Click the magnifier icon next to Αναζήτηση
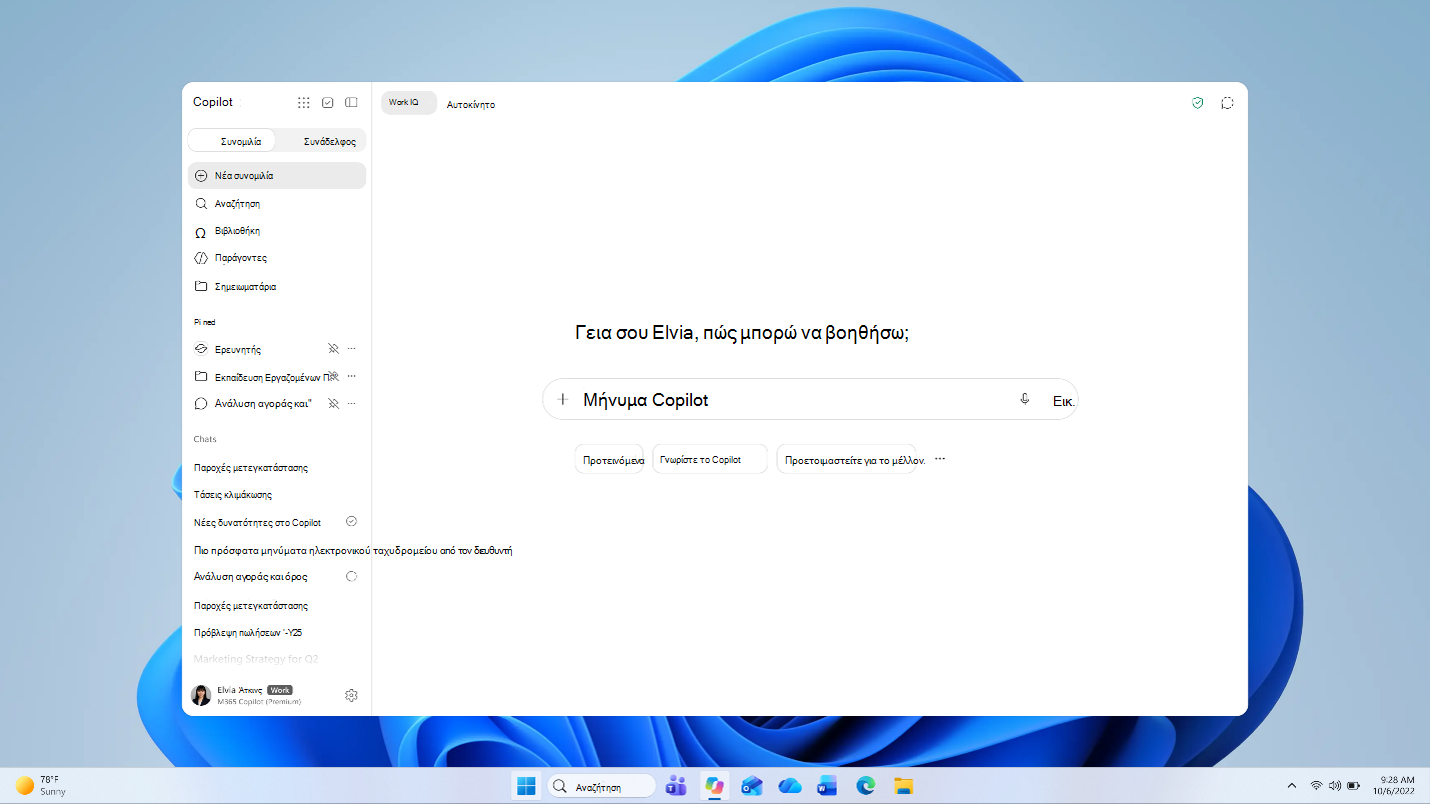Viewport: 1430px width, 804px height. 201,203
